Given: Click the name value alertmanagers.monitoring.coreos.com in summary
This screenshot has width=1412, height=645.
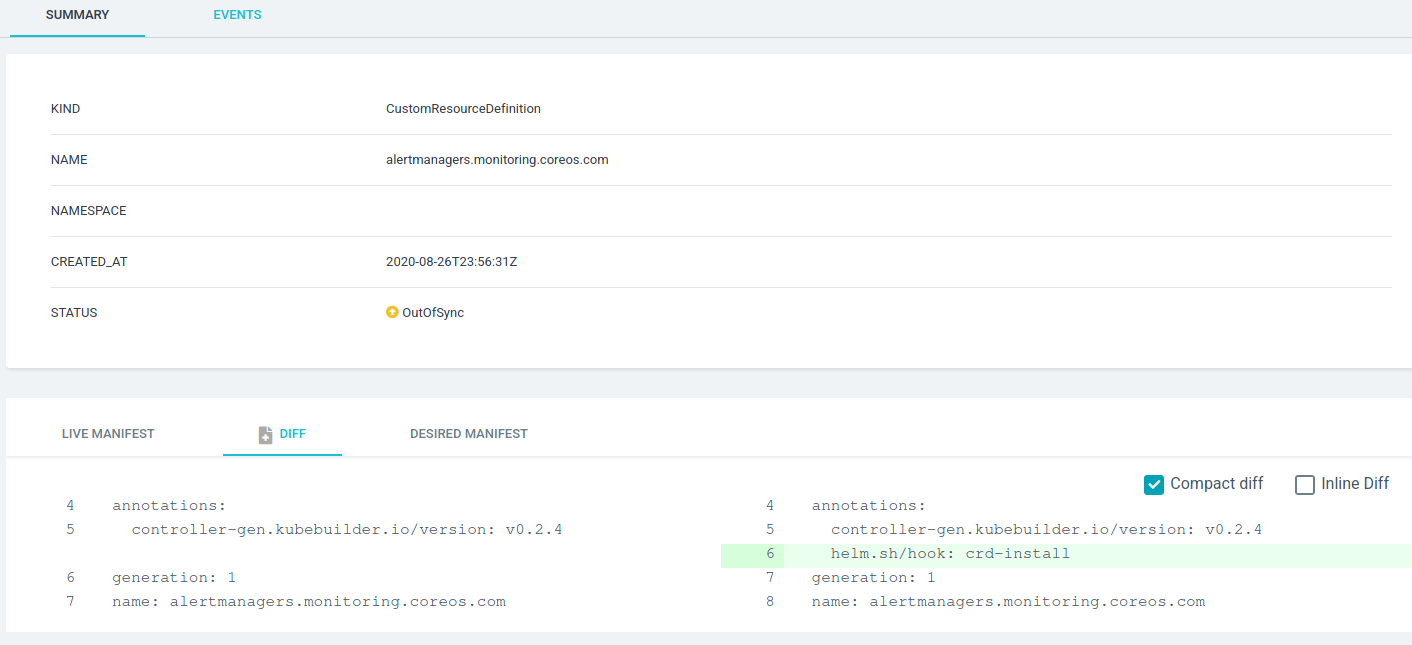Looking at the screenshot, I should (497, 160).
